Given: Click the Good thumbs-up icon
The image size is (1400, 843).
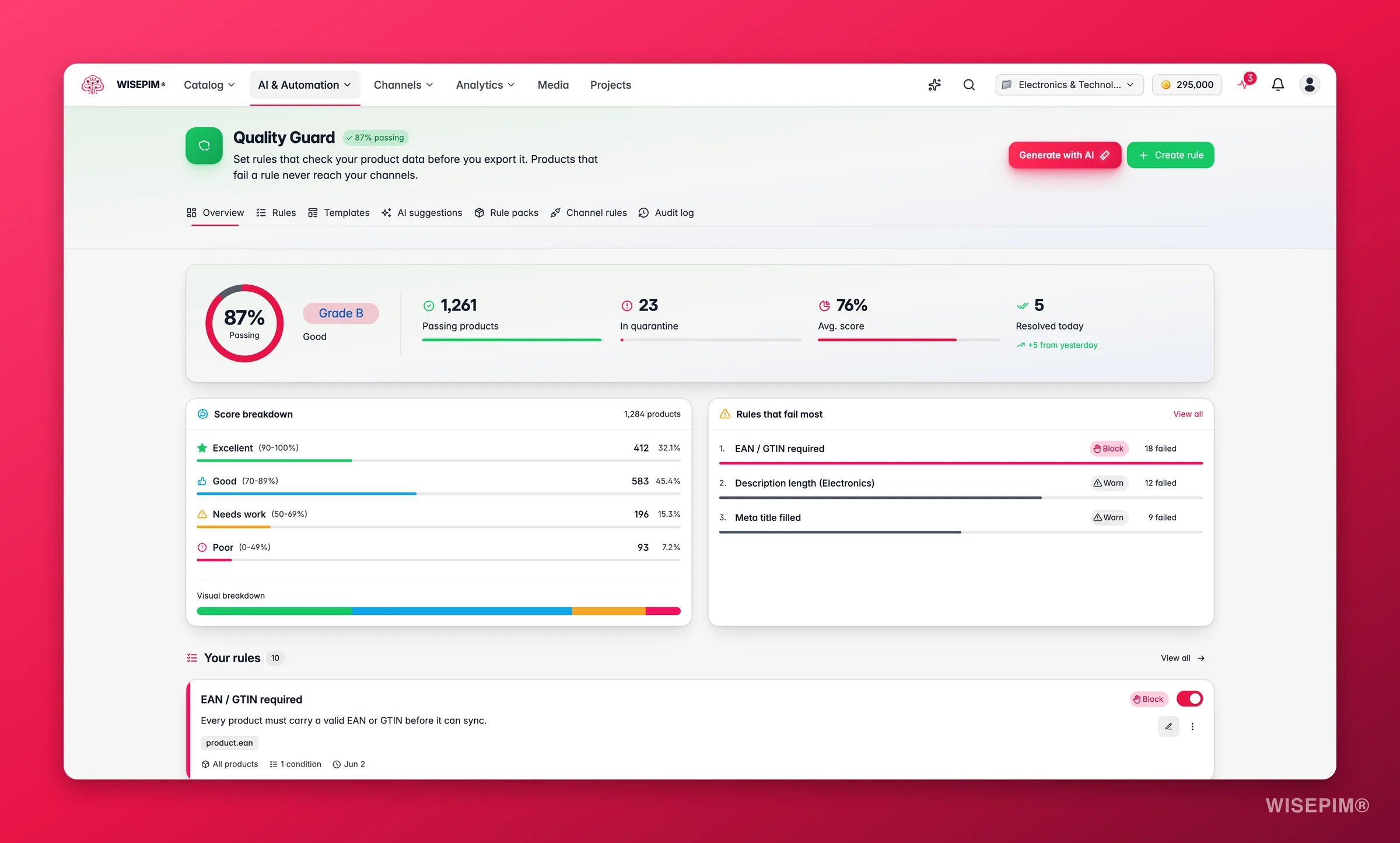Looking at the screenshot, I should pos(202,481).
